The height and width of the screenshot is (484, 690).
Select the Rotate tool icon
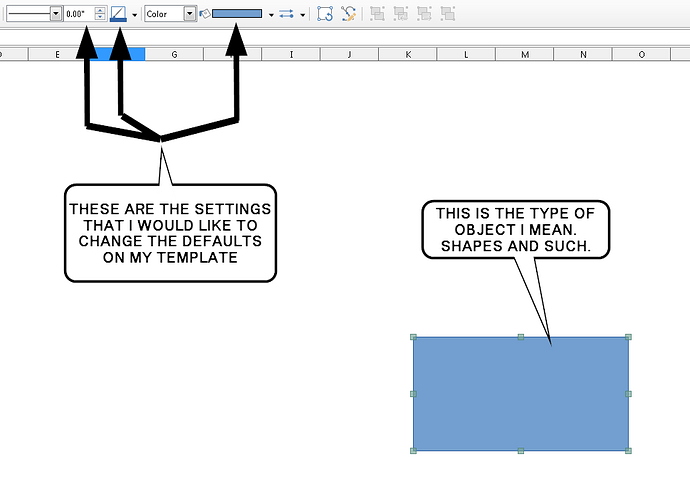(x=325, y=14)
